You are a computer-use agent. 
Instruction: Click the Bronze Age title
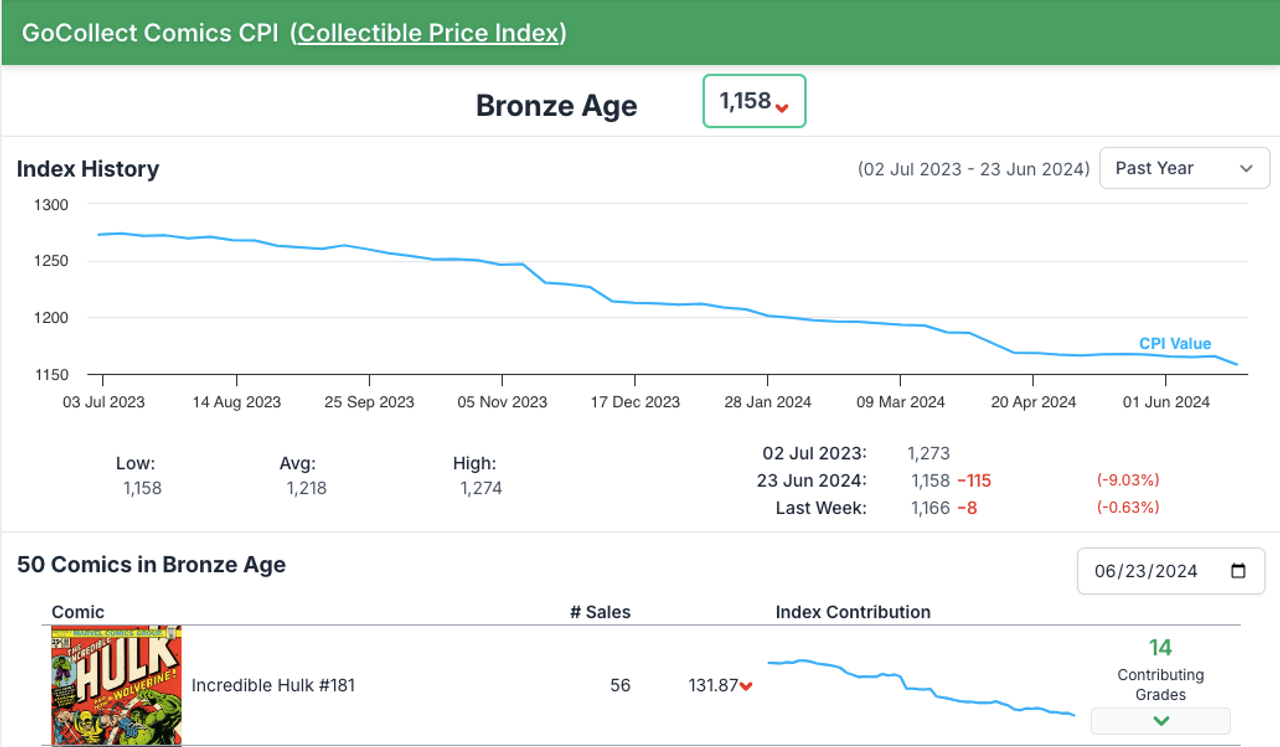pos(556,106)
